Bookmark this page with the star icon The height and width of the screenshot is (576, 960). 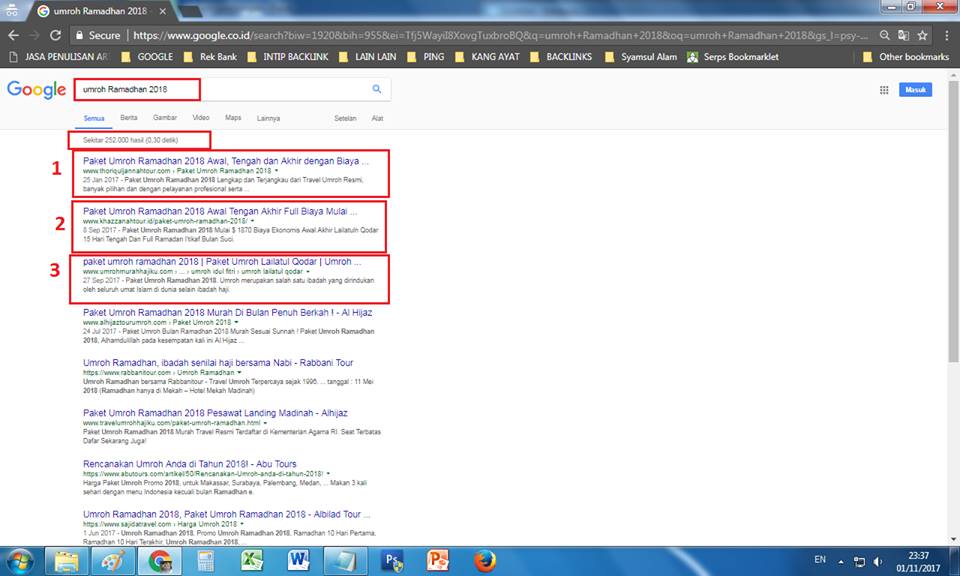pos(923,36)
